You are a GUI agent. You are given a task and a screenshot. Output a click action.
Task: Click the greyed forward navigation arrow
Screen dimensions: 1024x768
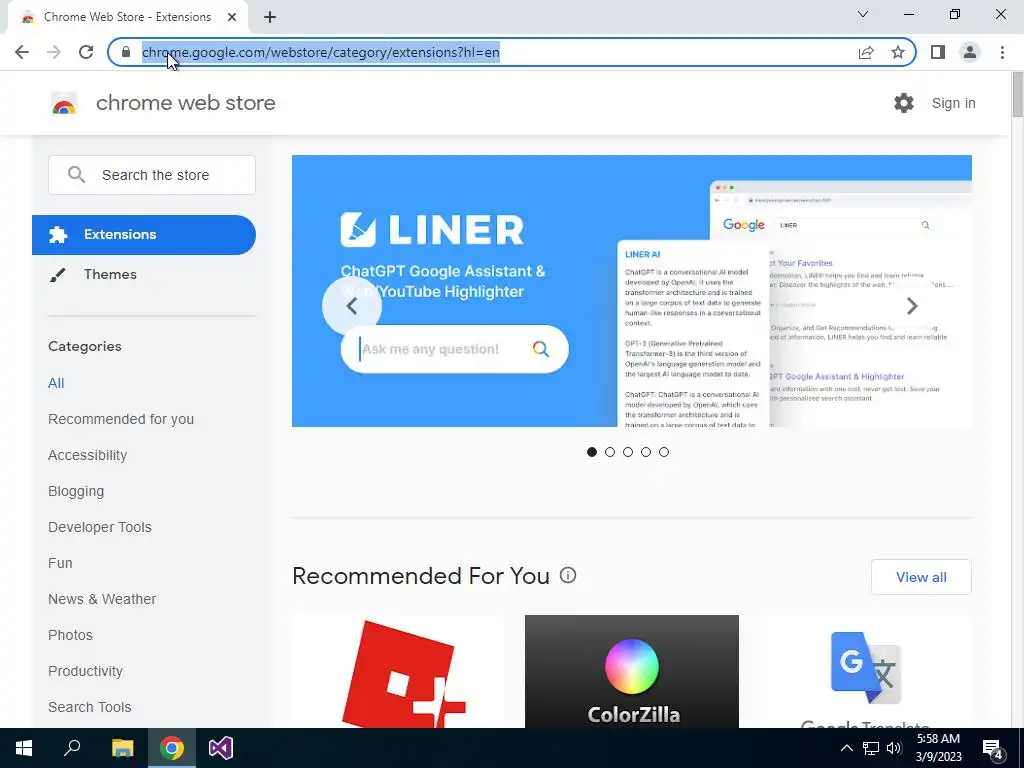(x=54, y=52)
